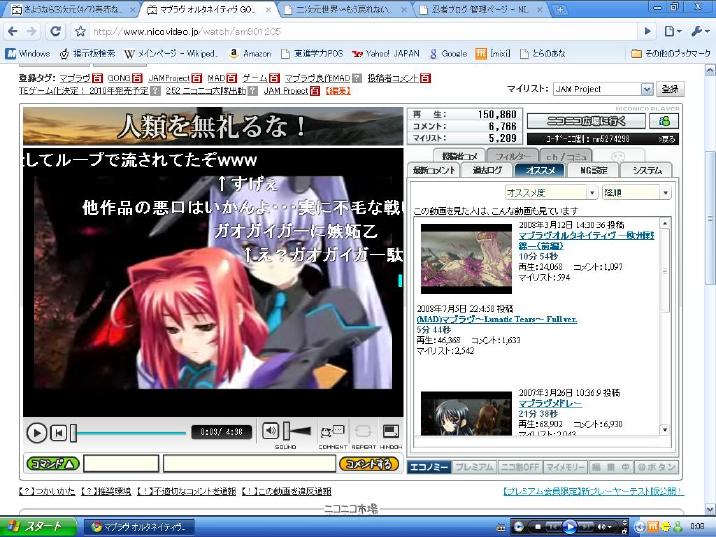Switch to the 投稿者コメ tab
This screenshot has width=716, height=537.
(x=459, y=156)
